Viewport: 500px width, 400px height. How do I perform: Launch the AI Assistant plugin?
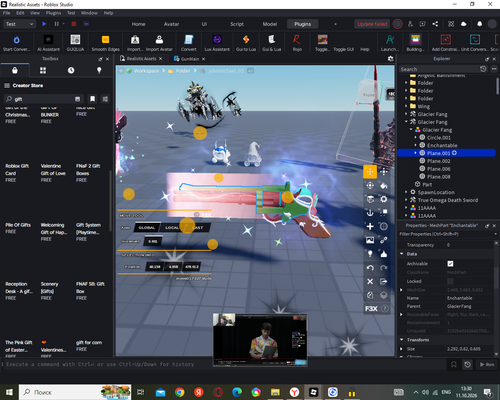click(48, 43)
